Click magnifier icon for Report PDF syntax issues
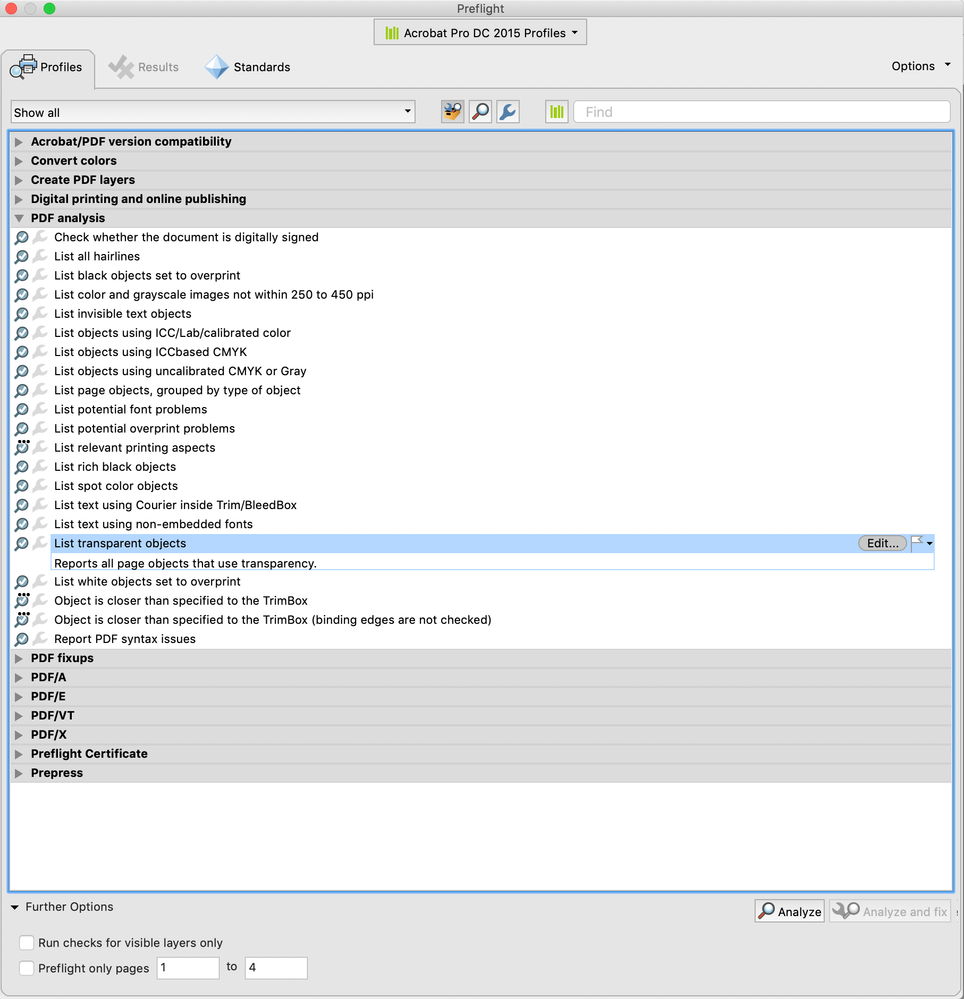 point(22,638)
